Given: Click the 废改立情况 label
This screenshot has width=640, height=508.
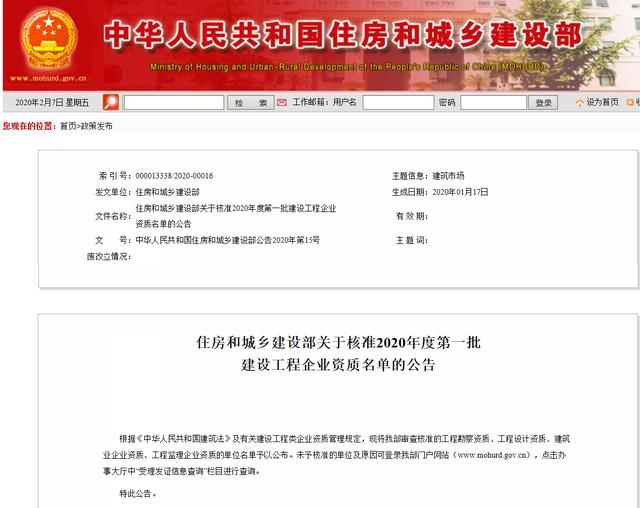Looking at the screenshot, I should click(x=109, y=256).
